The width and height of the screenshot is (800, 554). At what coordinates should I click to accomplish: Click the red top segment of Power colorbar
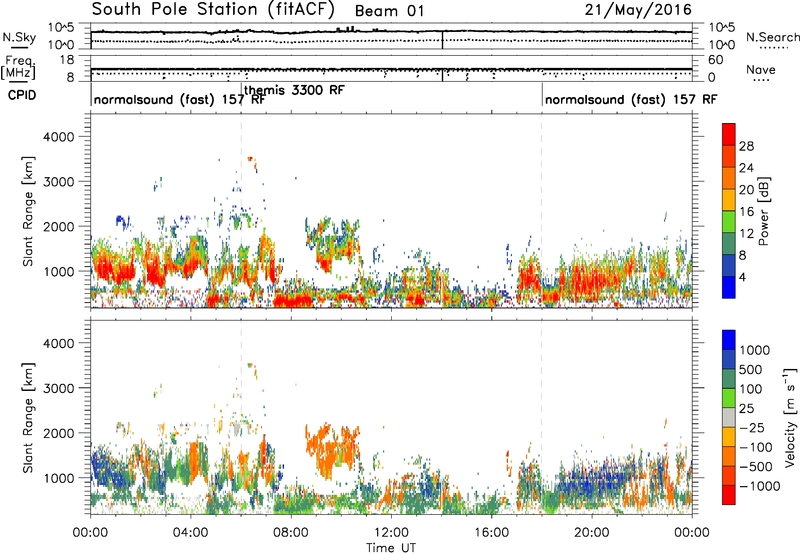(729, 134)
